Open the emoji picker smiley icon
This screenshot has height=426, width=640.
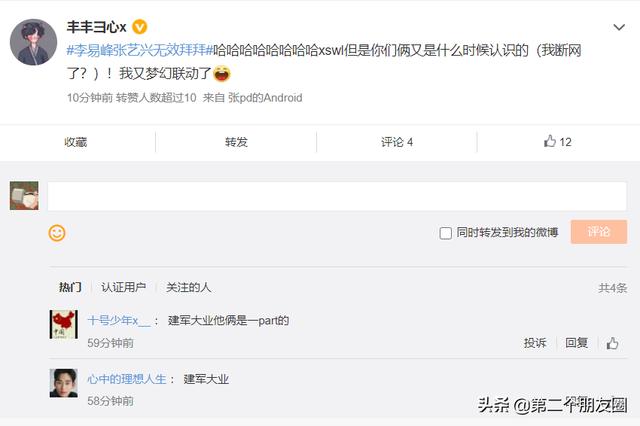[x=57, y=233]
